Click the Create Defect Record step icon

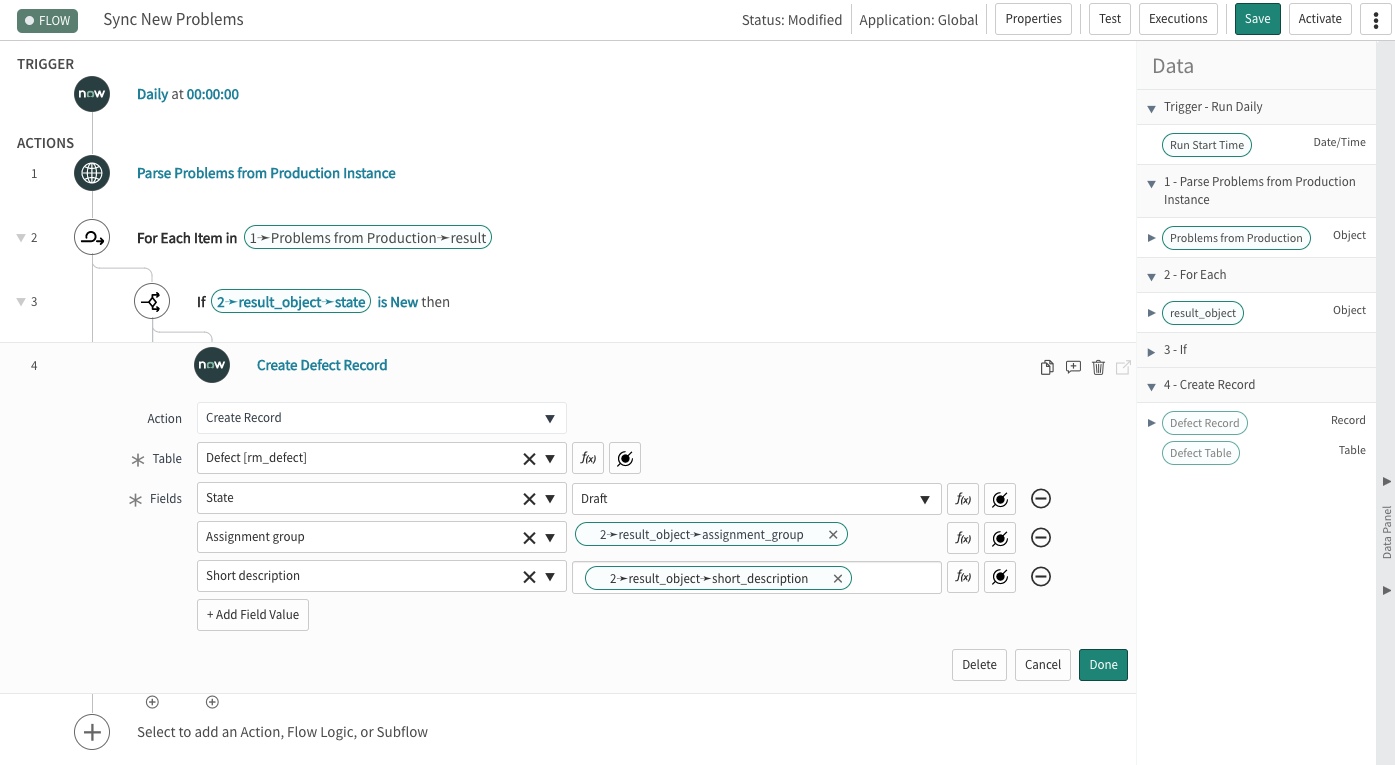(212, 365)
